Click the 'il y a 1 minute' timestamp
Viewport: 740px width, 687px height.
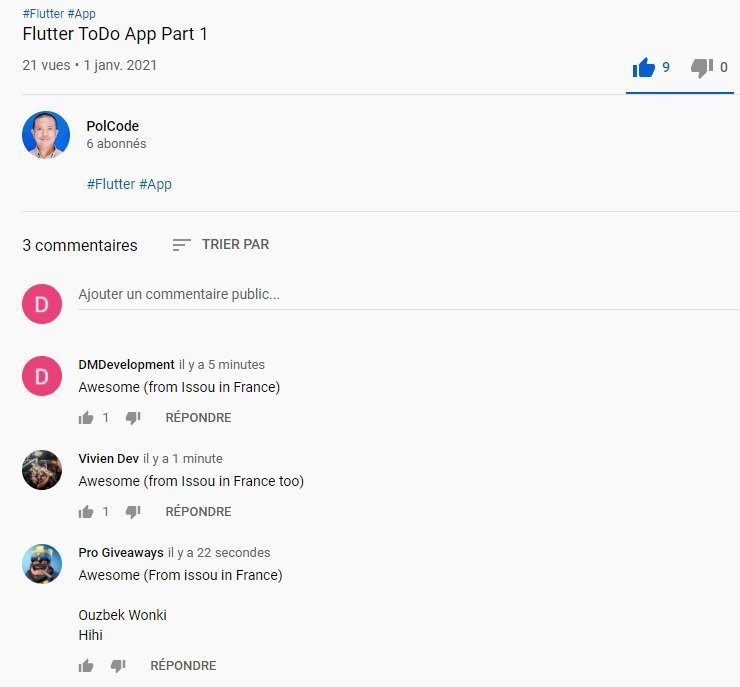point(183,459)
